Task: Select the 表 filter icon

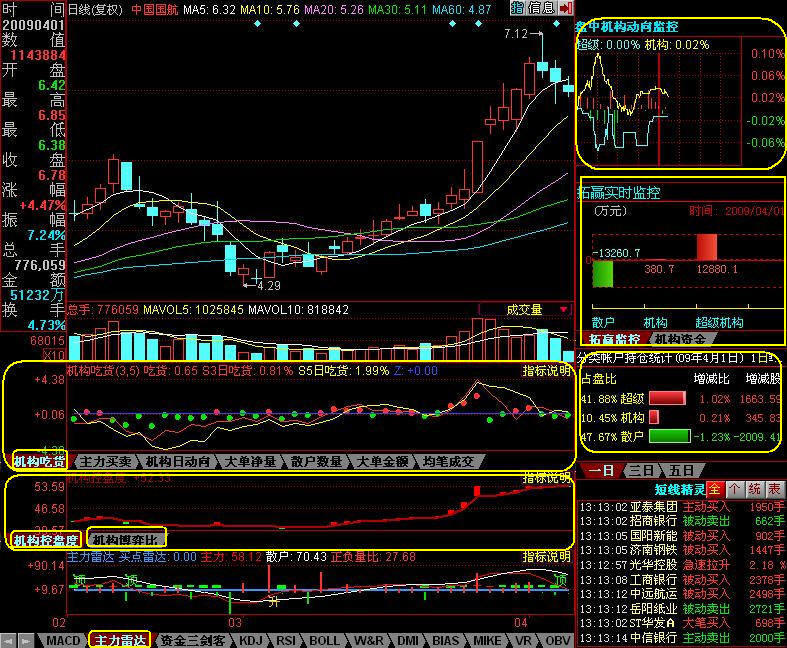Action: point(774,490)
